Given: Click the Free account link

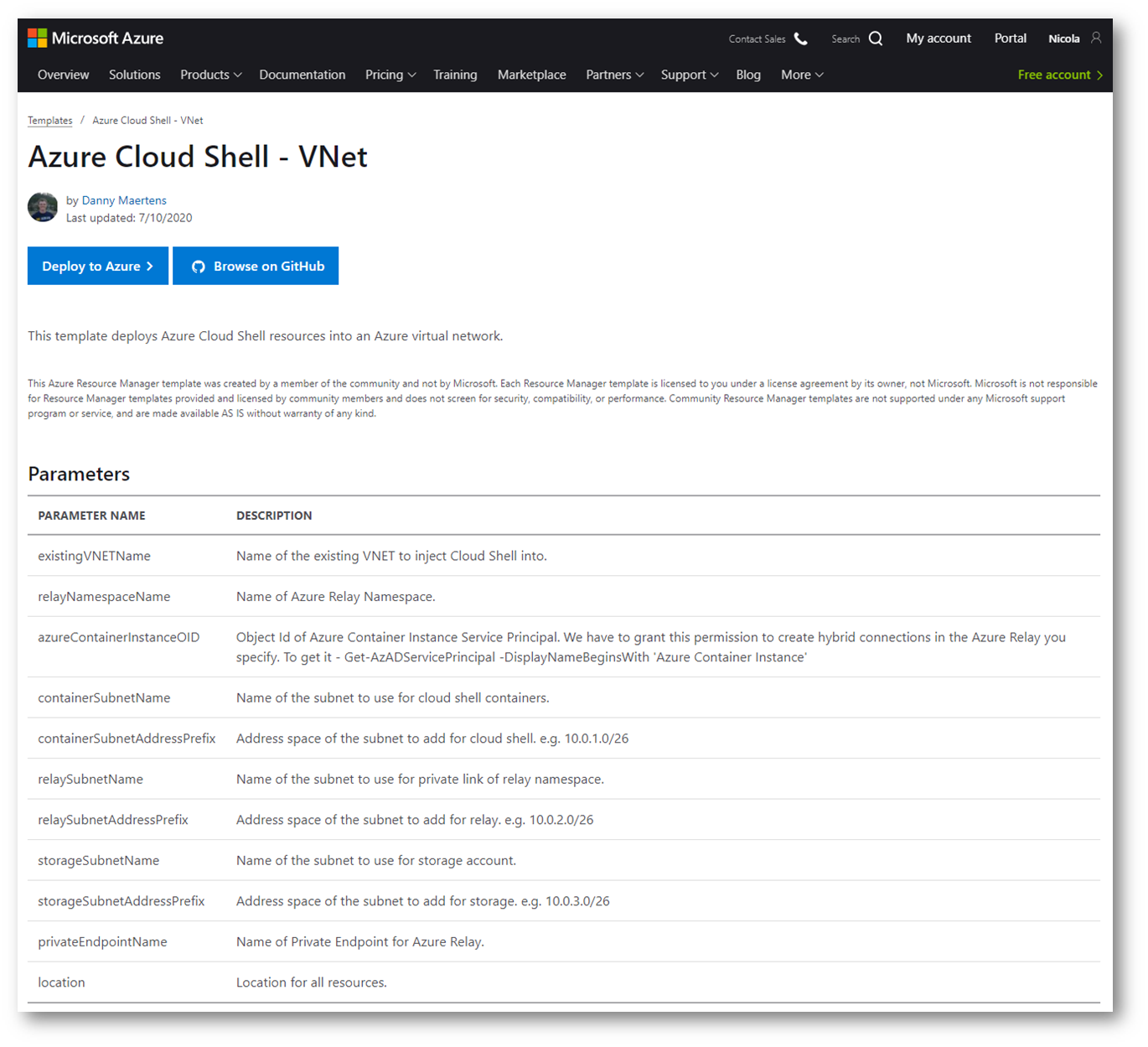Looking at the screenshot, I should point(1060,75).
